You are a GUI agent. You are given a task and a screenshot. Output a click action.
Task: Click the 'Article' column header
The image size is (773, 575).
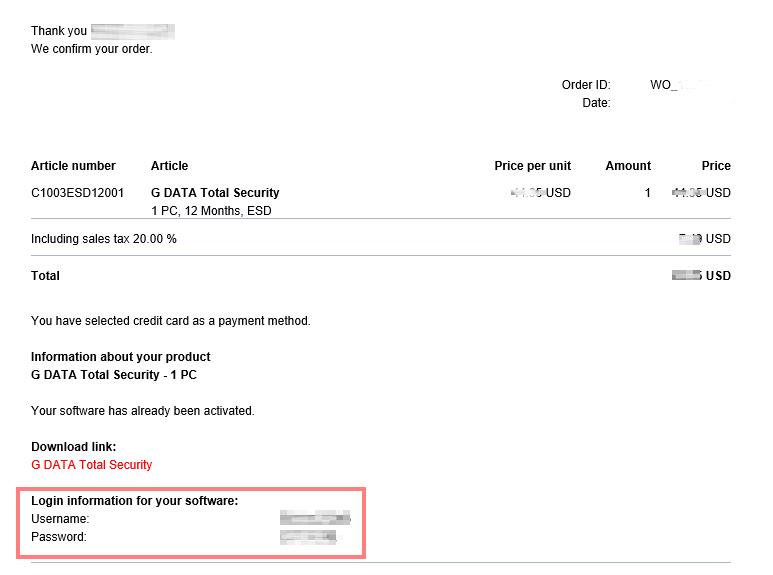[x=169, y=166]
